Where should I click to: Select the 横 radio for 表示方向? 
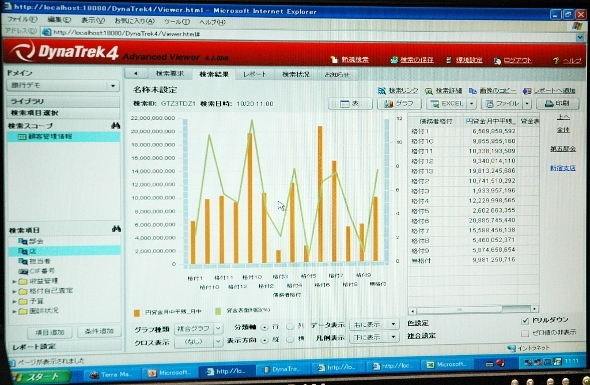(290, 339)
